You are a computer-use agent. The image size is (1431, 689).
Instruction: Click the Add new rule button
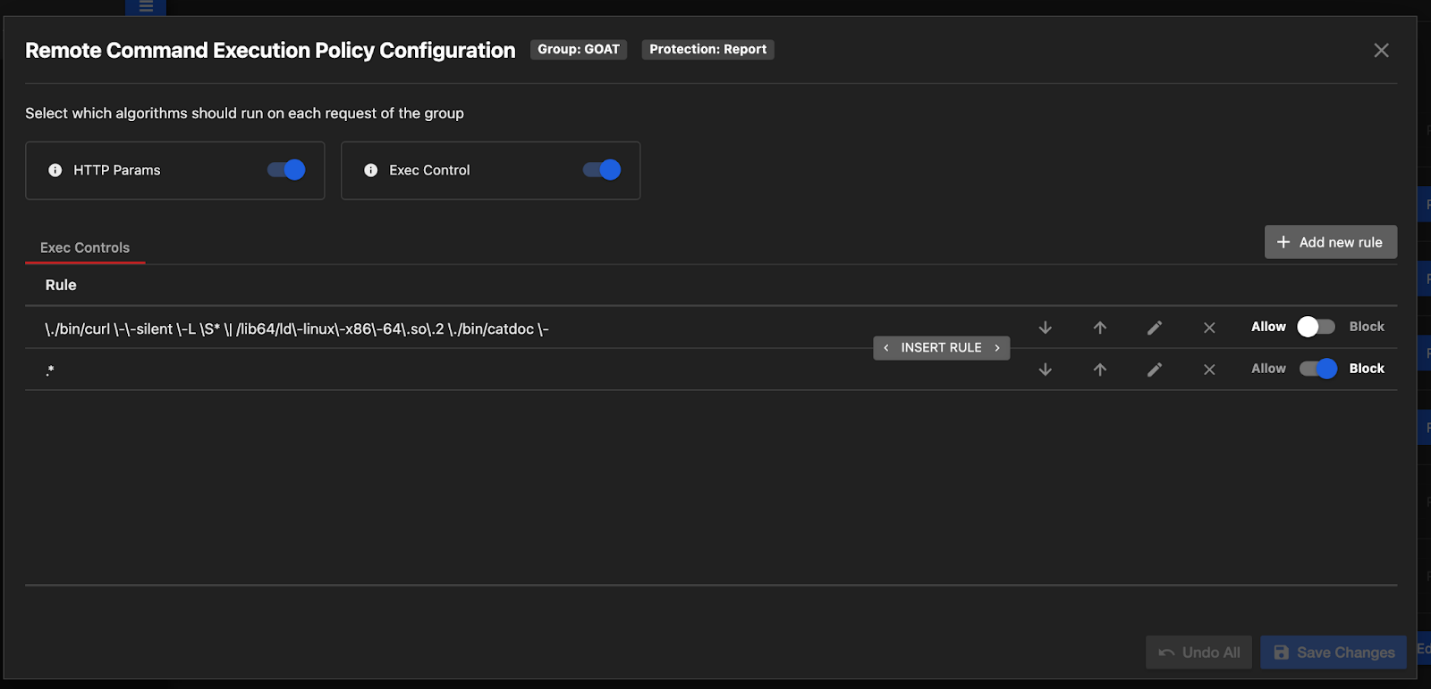tap(1330, 242)
